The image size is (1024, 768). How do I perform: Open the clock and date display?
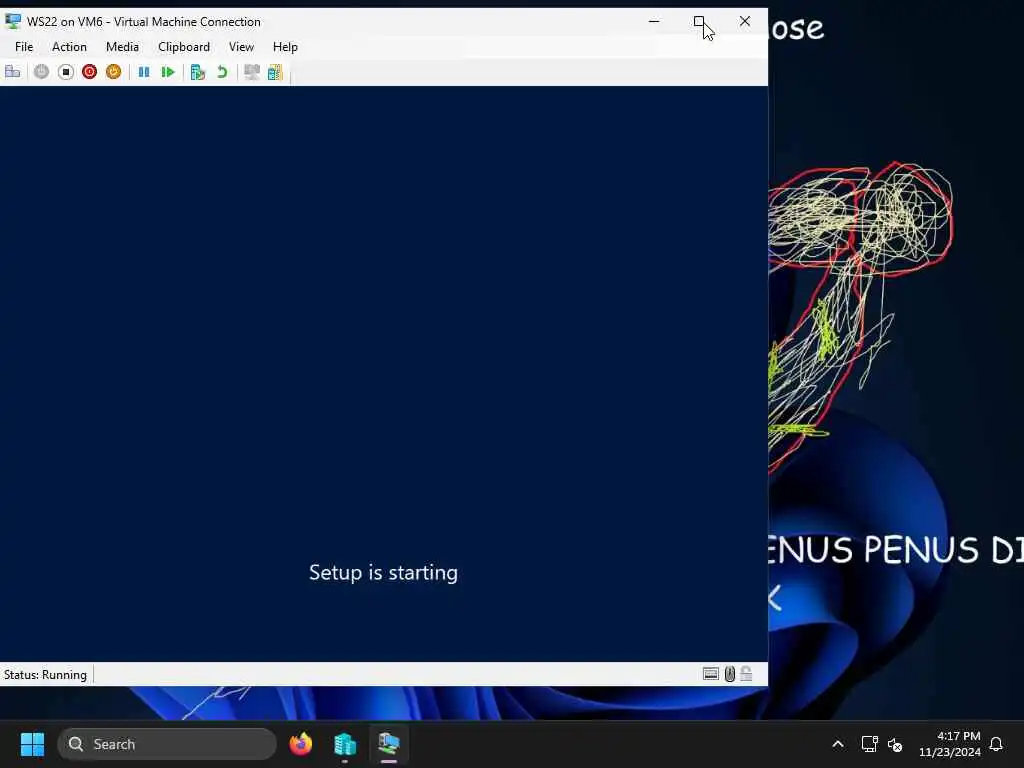[x=950, y=744]
